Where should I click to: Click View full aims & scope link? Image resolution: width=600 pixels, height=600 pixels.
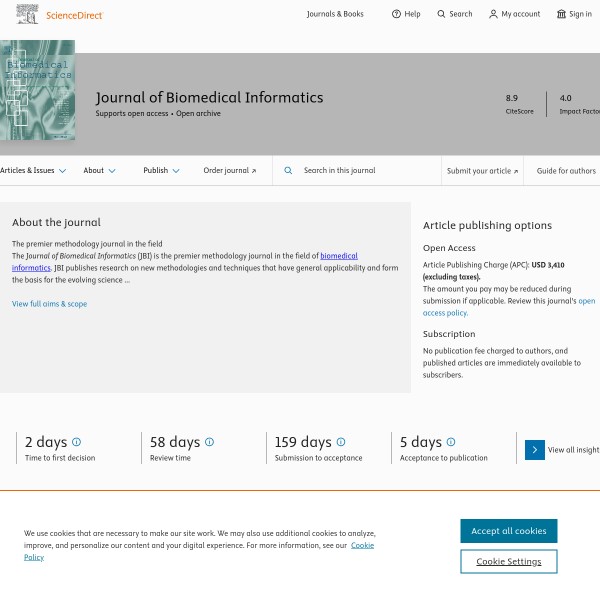tap(49, 304)
